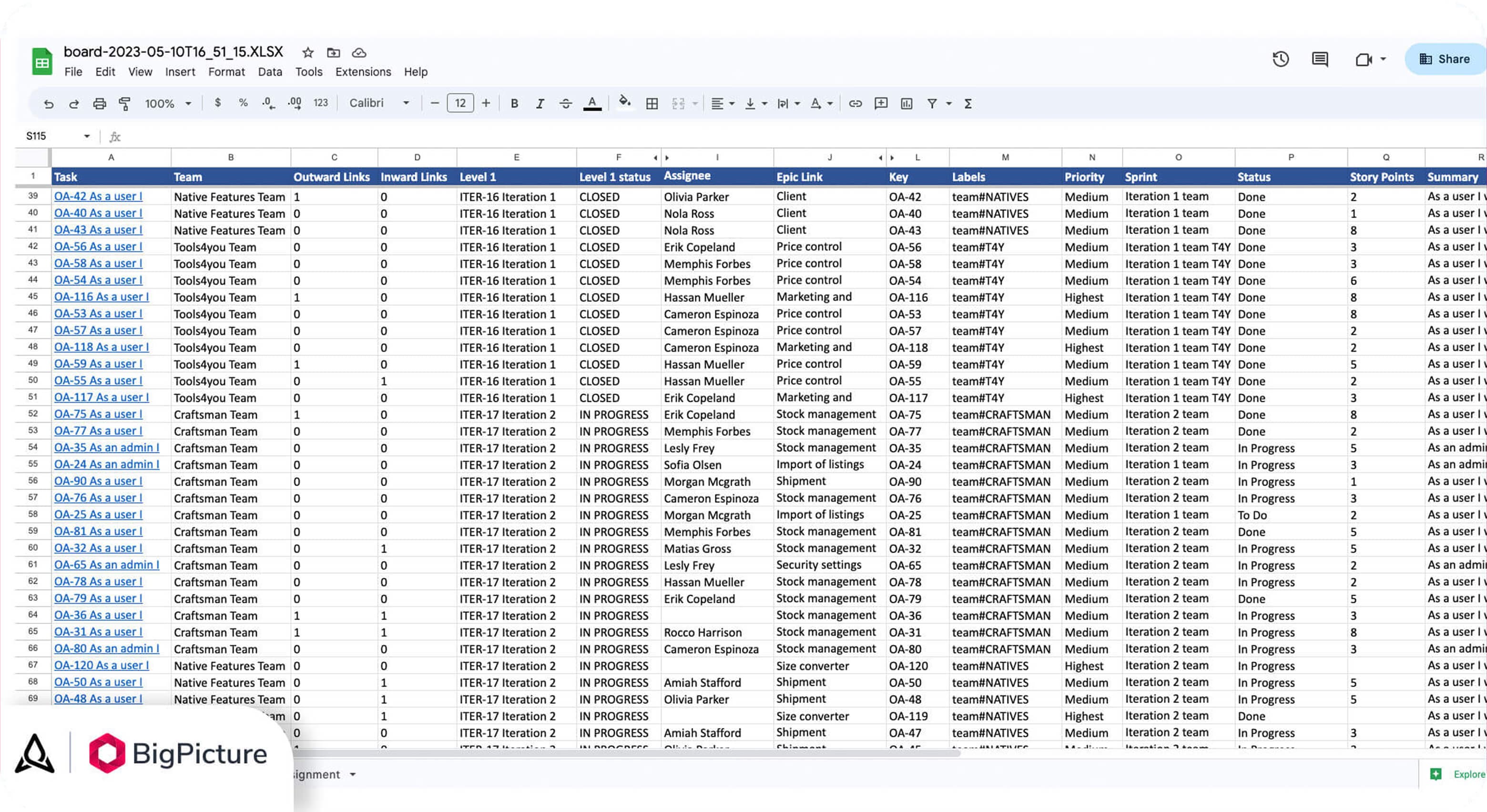
Task: Open the OA-120 task link
Action: point(102,665)
